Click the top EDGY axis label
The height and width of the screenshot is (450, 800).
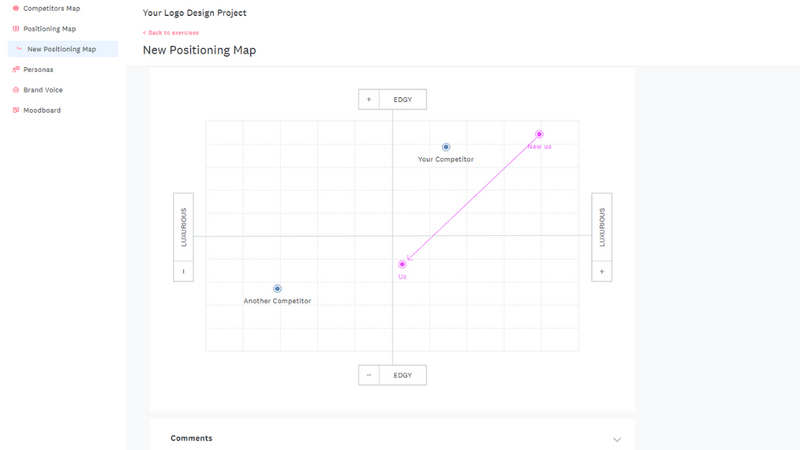402,99
